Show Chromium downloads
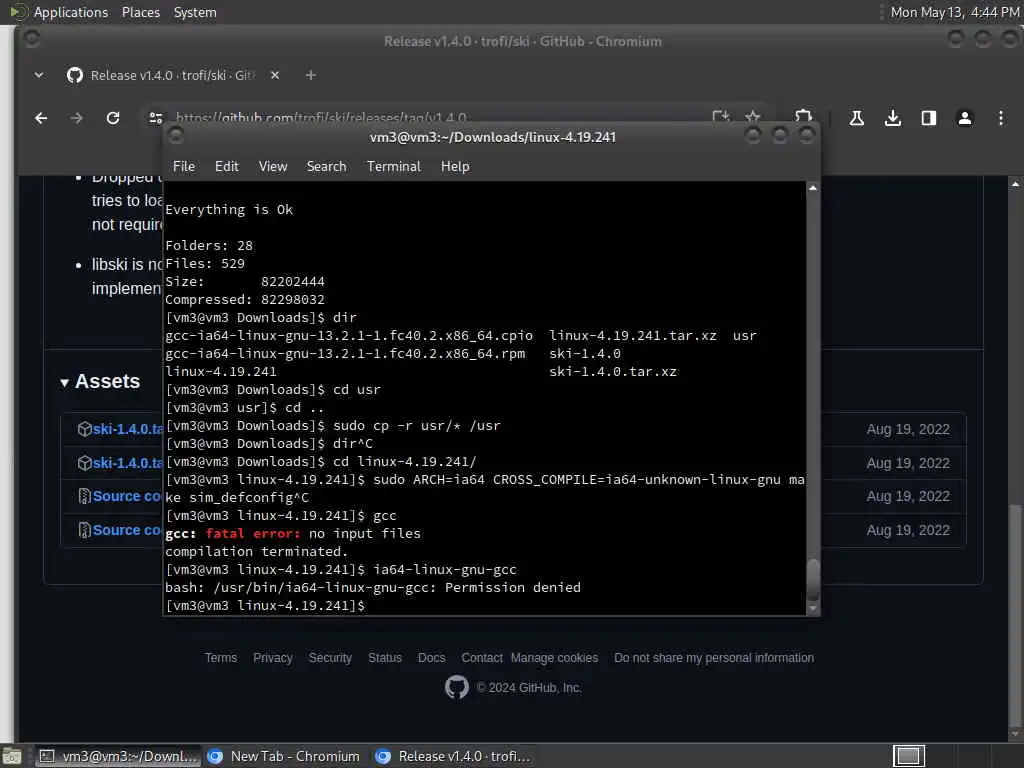 click(893, 118)
